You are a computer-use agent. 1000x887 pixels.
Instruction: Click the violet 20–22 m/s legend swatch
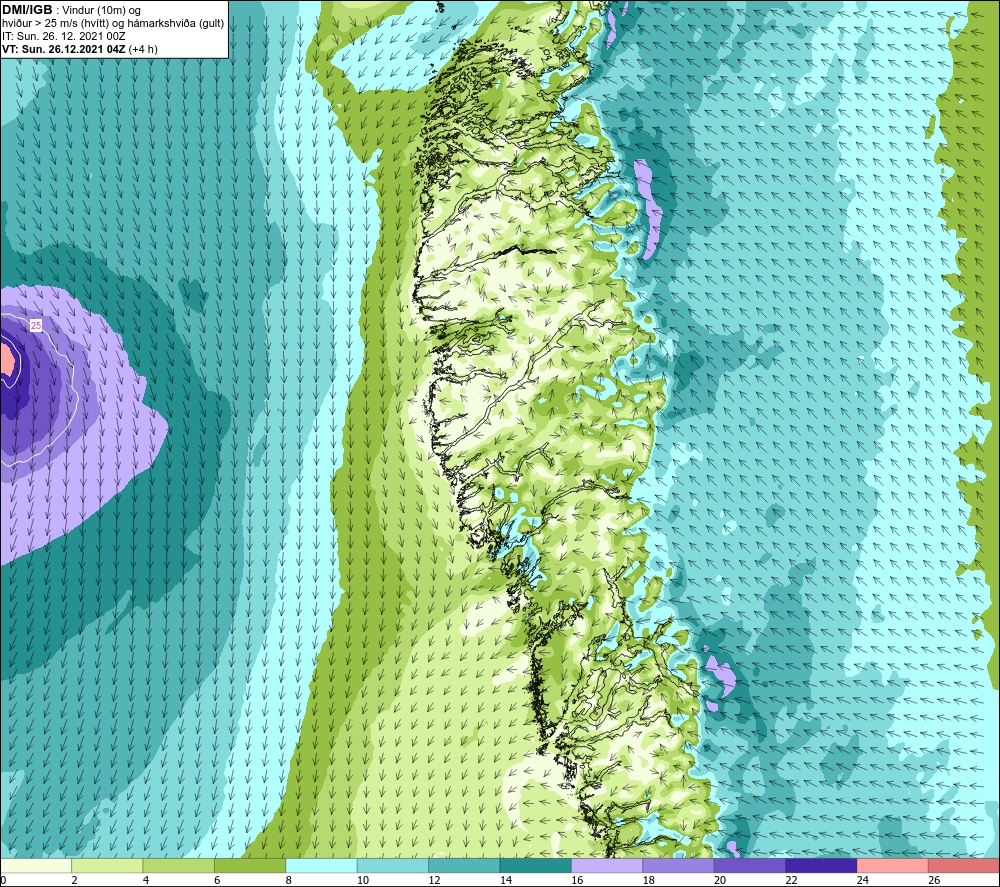tap(750, 866)
